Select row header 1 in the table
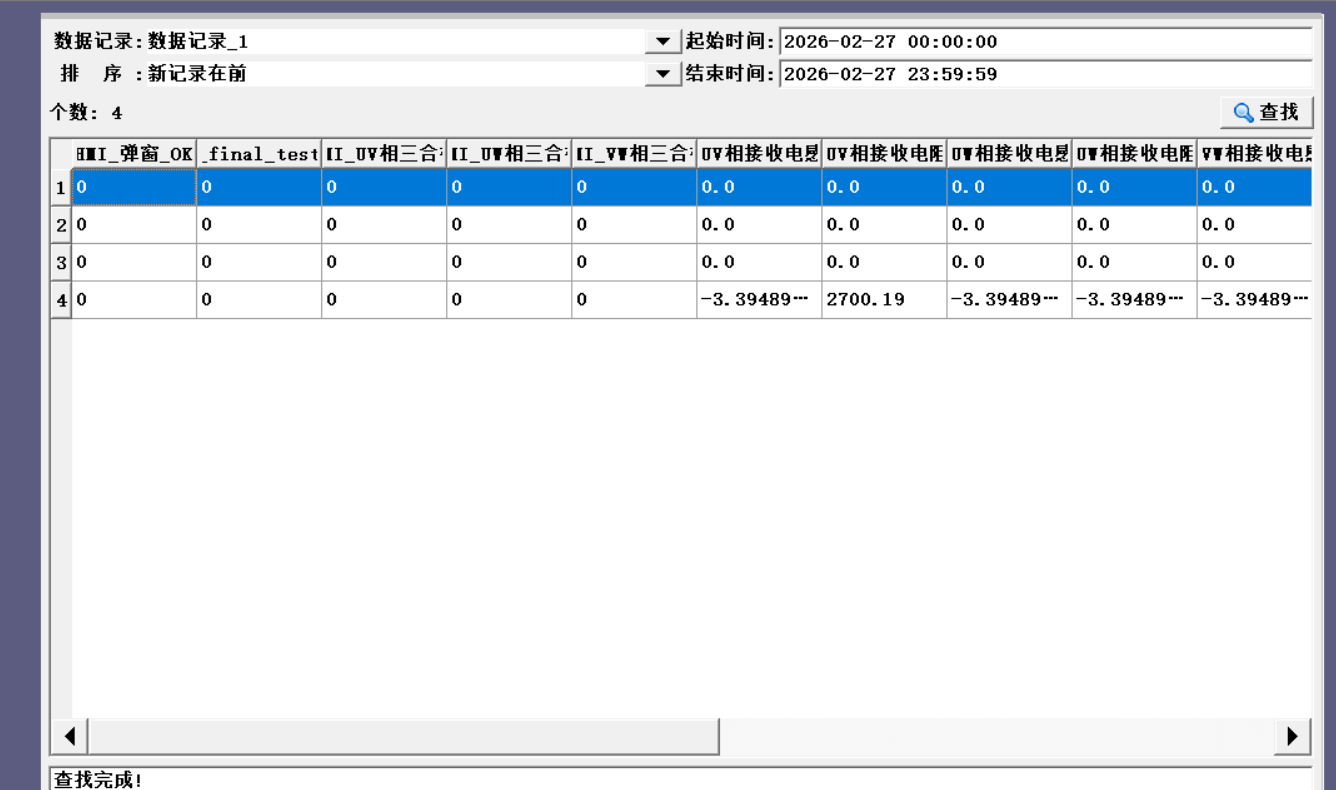 point(61,187)
